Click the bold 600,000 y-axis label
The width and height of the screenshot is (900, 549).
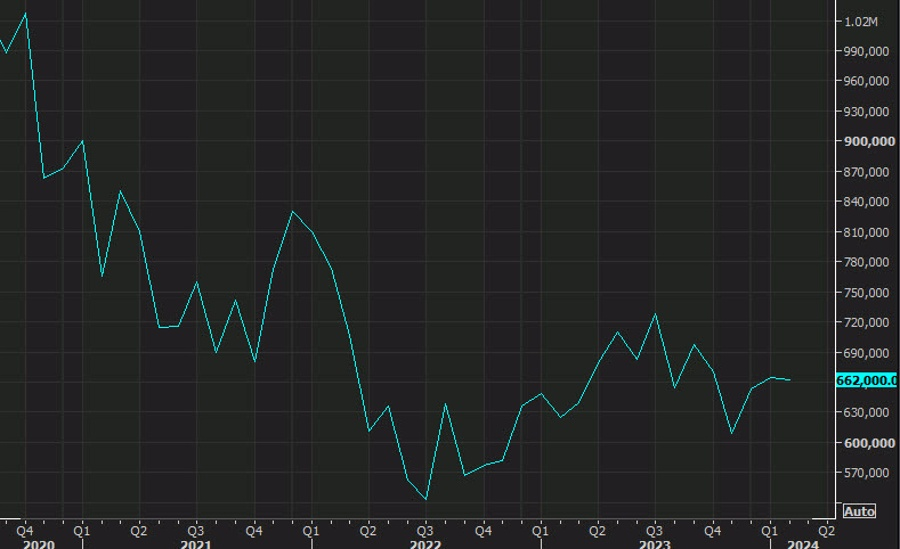pyautogui.click(x=869, y=443)
